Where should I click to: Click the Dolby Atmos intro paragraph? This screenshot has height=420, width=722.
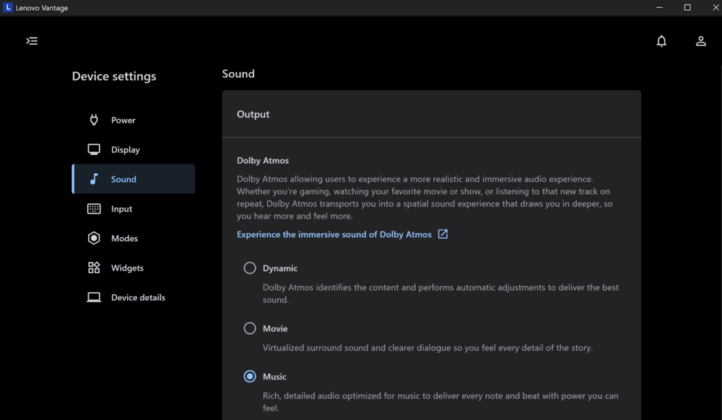[x=425, y=197]
